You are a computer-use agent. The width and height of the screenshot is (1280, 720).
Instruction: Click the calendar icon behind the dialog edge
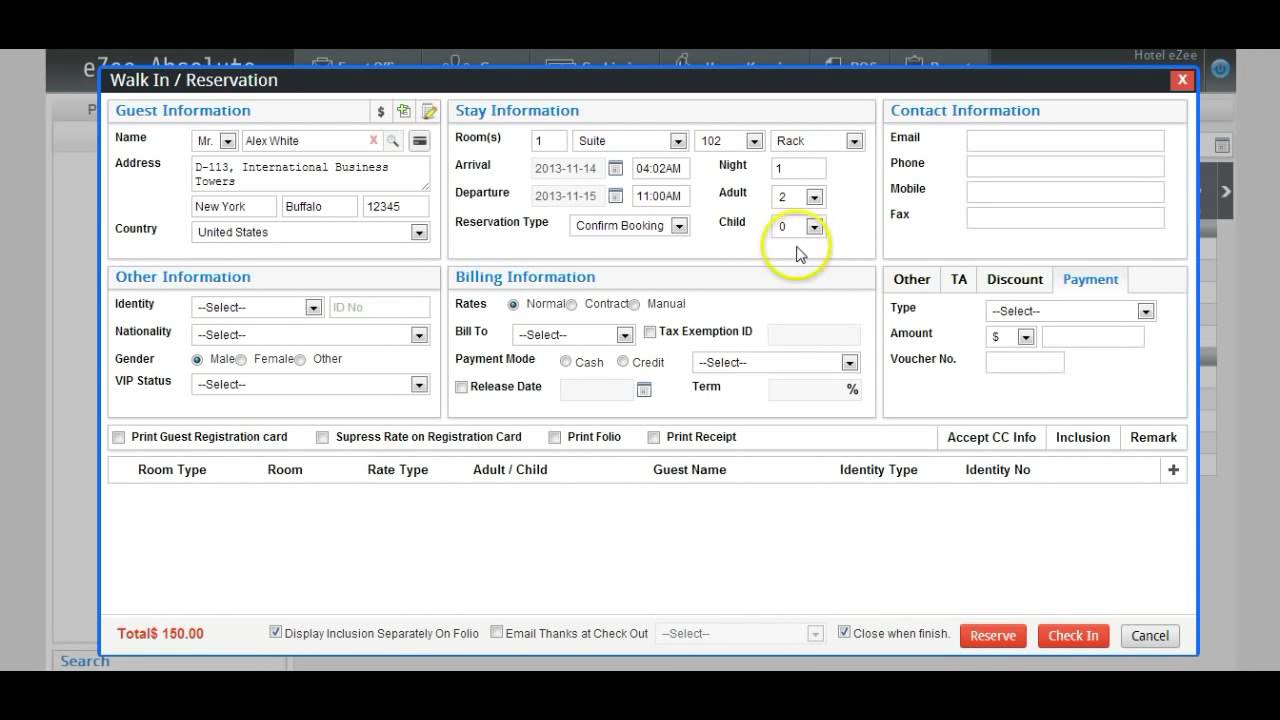tap(1222, 146)
